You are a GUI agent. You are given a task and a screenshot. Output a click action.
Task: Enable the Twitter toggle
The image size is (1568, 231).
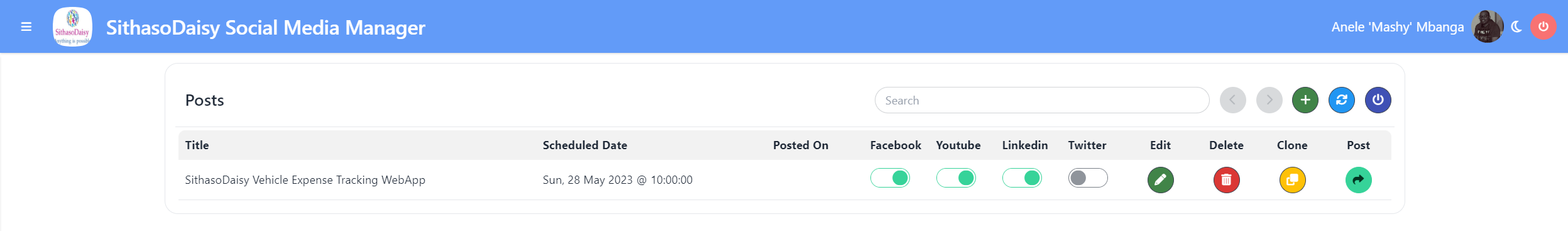click(x=1088, y=178)
